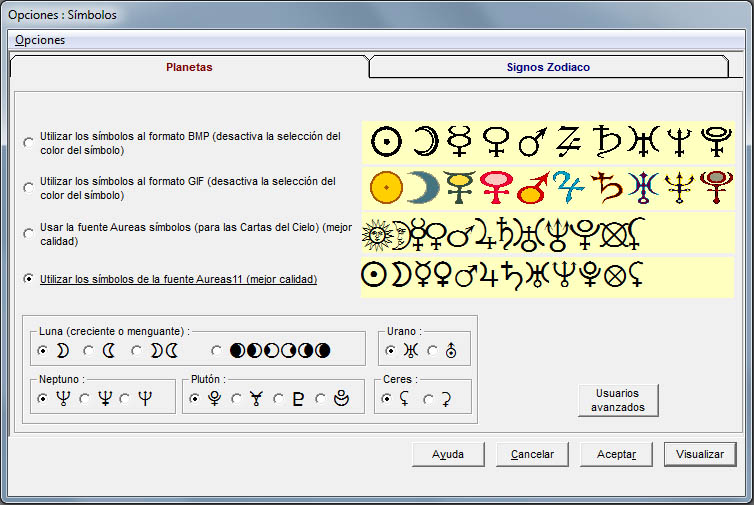Image resolution: width=754 pixels, height=505 pixels.
Task: Enable the GIF format symbols option
Action: pyautogui.click(x=28, y=188)
